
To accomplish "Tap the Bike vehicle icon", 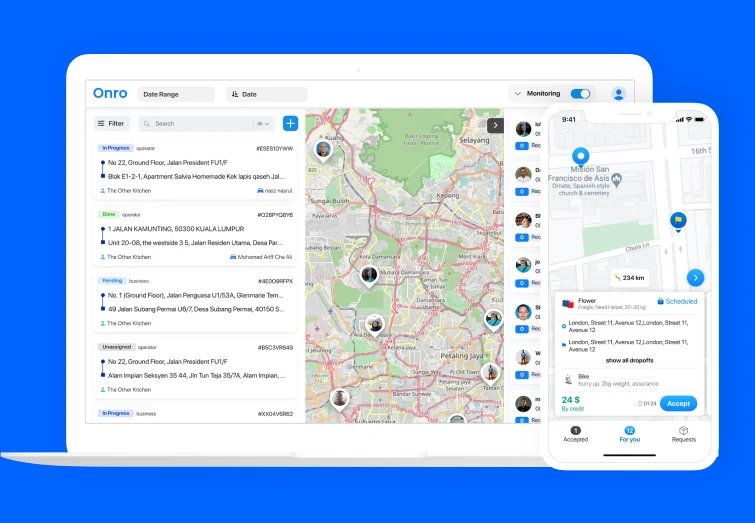I will [568, 380].
